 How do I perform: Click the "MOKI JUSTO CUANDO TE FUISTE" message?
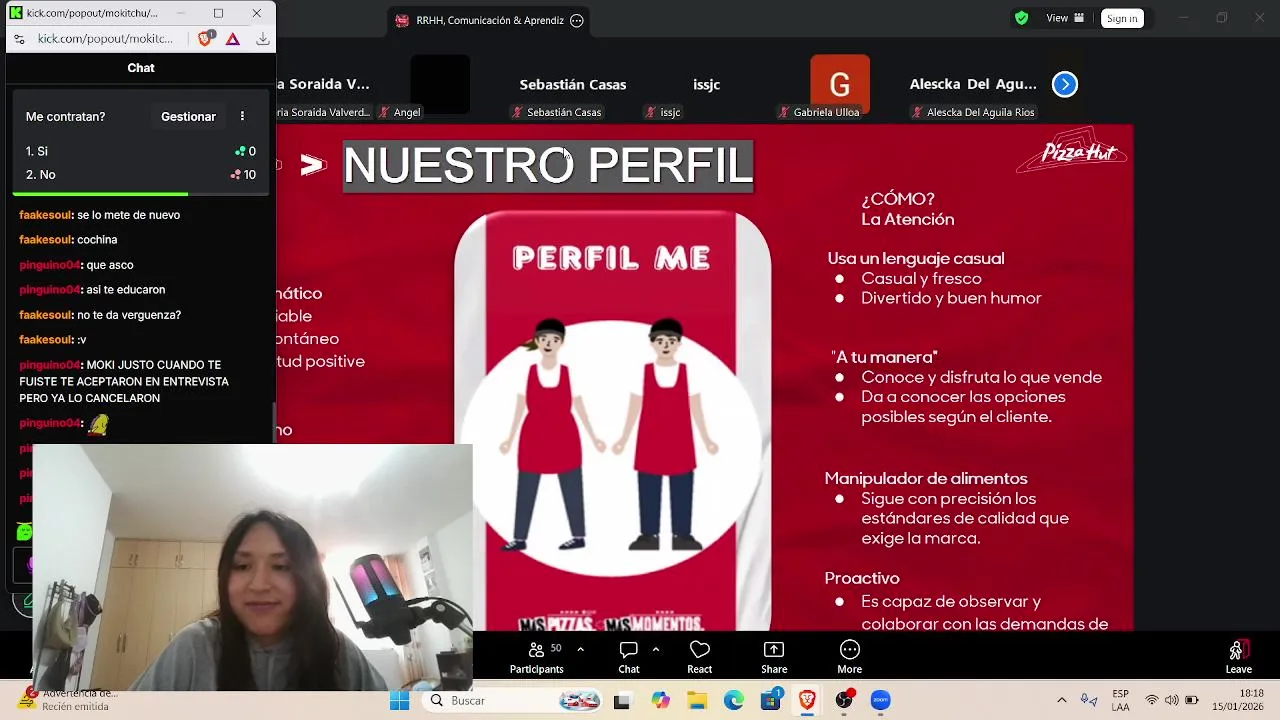pyautogui.click(x=124, y=381)
